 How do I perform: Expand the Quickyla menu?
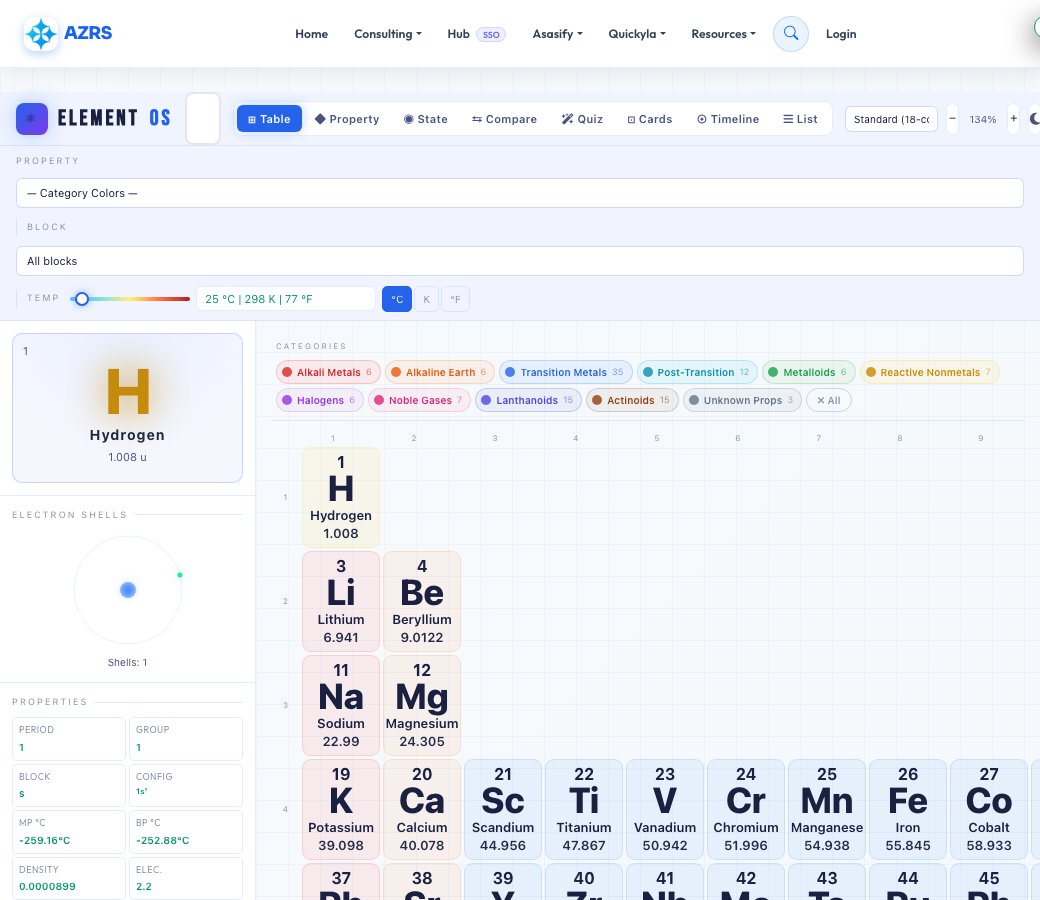[x=637, y=34]
